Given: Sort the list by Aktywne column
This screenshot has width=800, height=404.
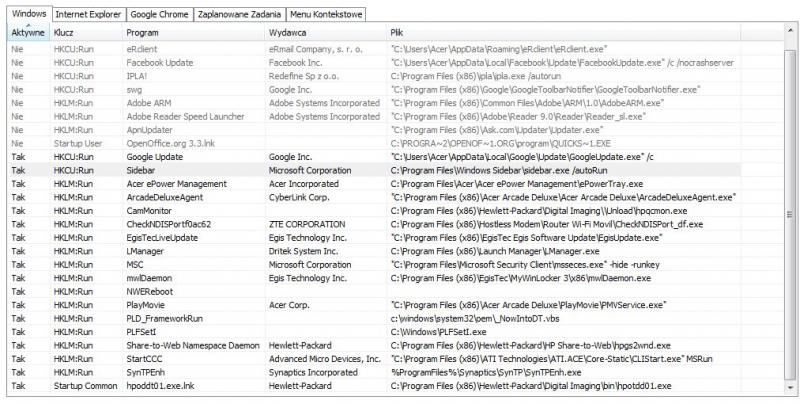Looking at the screenshot, I should click(27, 33).
